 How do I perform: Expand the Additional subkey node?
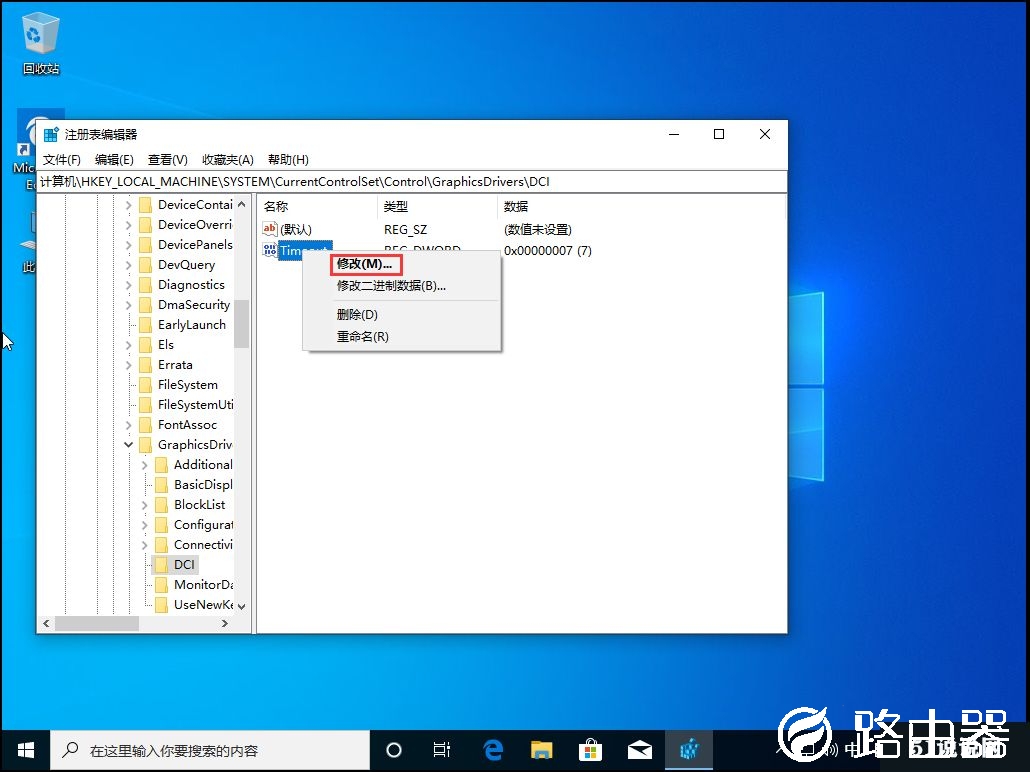click(x=145, y=465)
